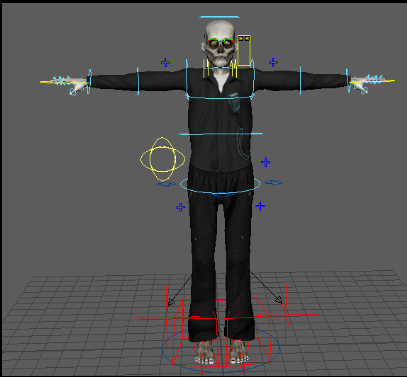
Task: Select the red cross locator left of feet
Action: [167, 318]
